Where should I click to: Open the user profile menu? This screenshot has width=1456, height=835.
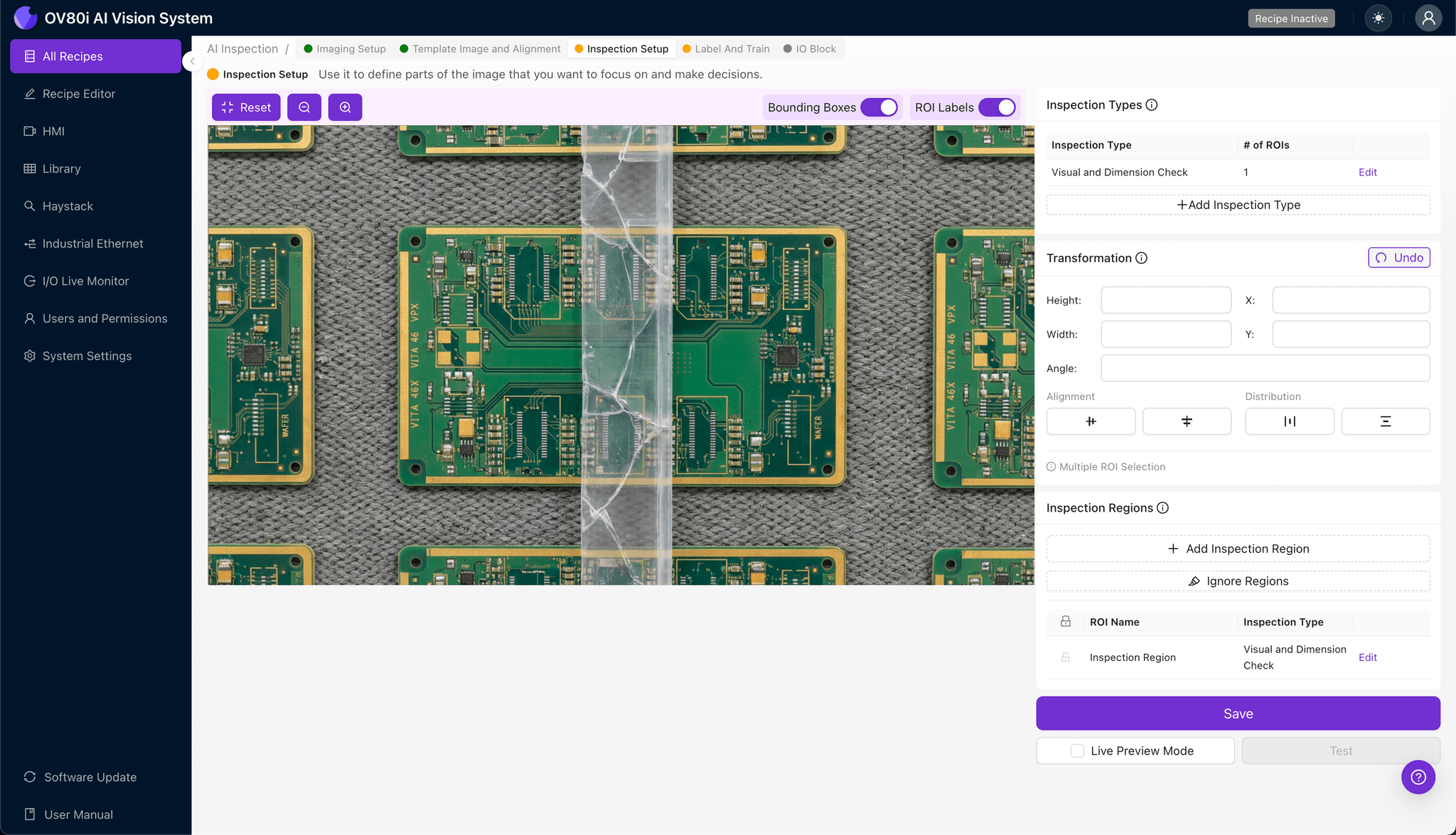pos(1429,18)
